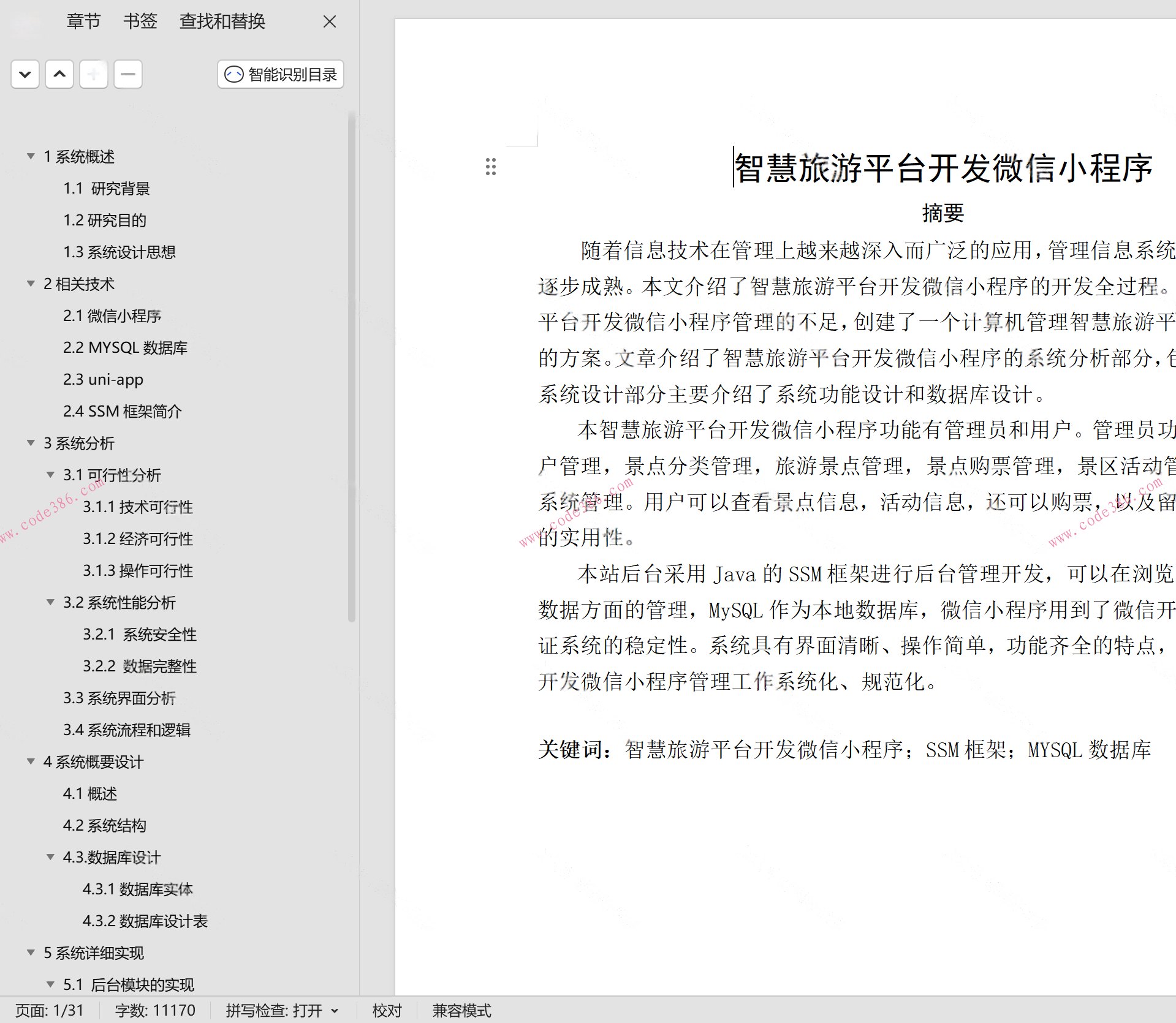Click the page number 页面 1/31 indicator
This screenshot has width=1176, height=1023.
point(50,1011)
